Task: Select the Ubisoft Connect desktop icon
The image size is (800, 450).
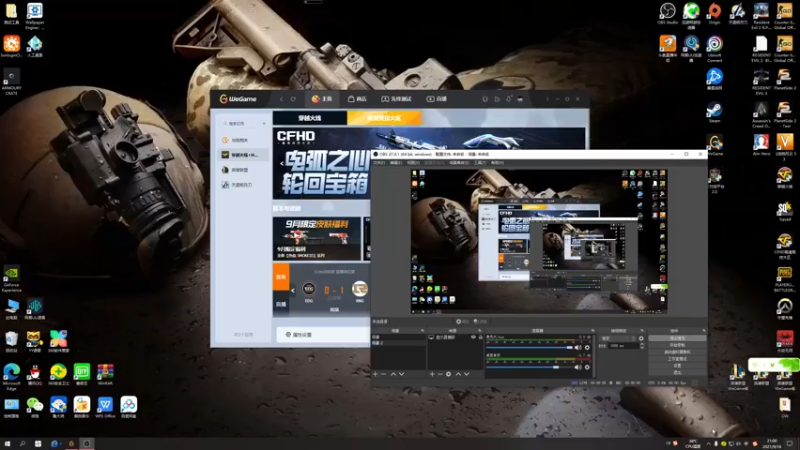Action: coord(714,48)
